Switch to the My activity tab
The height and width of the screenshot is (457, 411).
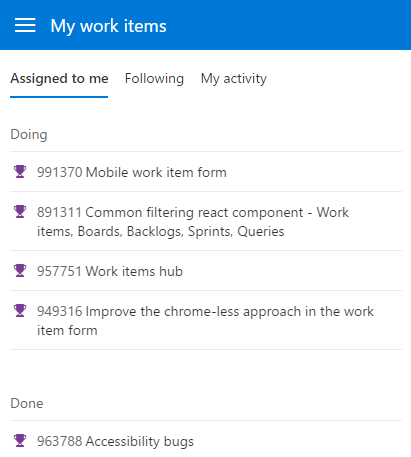[234, 79]
